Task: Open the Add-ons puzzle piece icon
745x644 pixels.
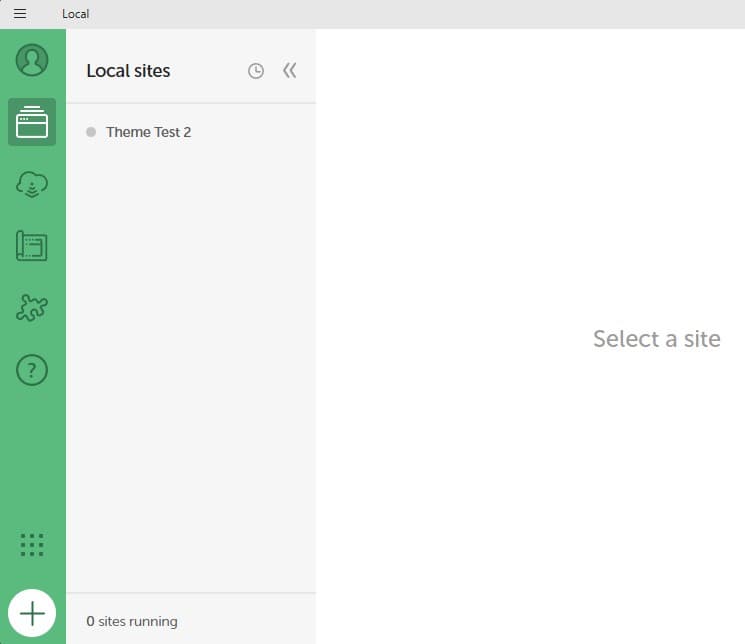Action: point(32,308)
